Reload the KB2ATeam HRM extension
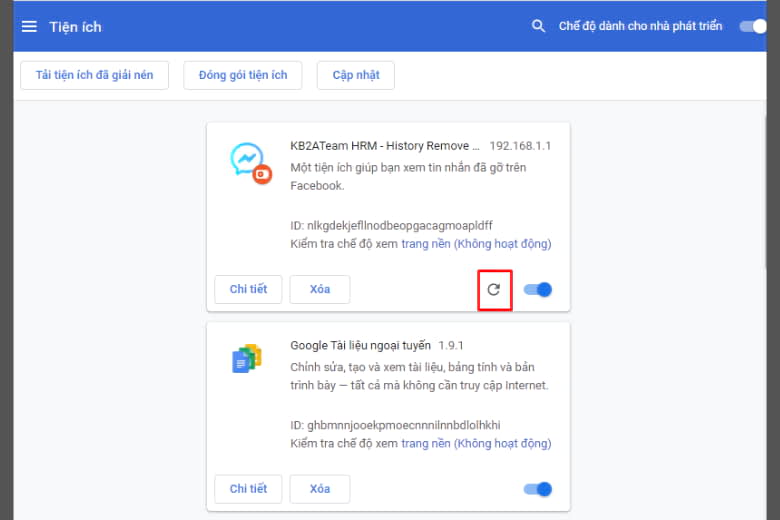Viewport: 780px width, 520px height. click(x=493, y=290)
